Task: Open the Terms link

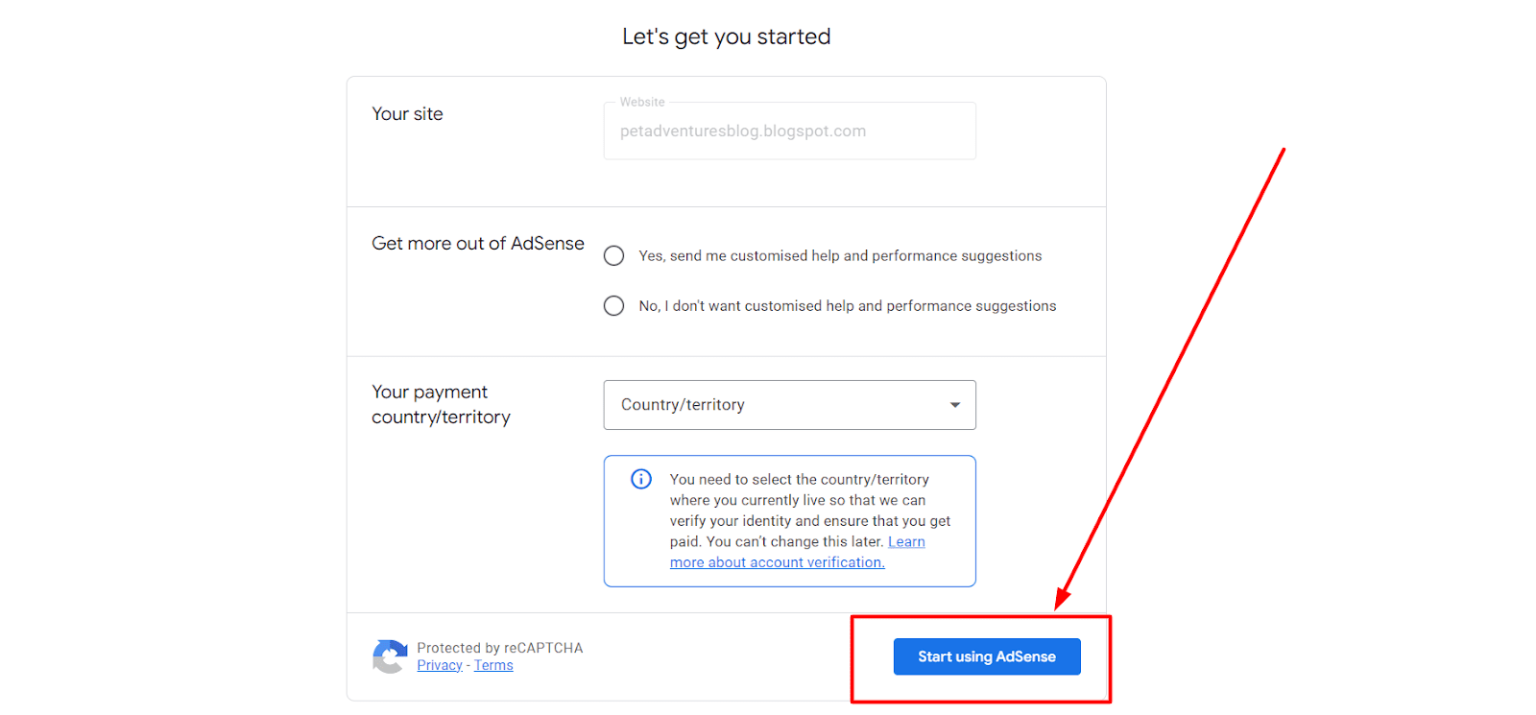Action: 493,664
